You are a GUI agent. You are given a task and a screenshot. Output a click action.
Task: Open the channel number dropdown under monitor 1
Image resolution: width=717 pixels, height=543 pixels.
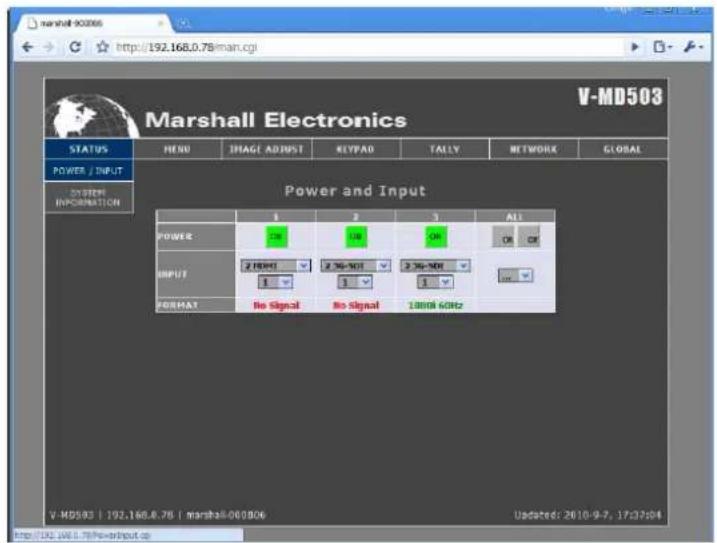275,282
